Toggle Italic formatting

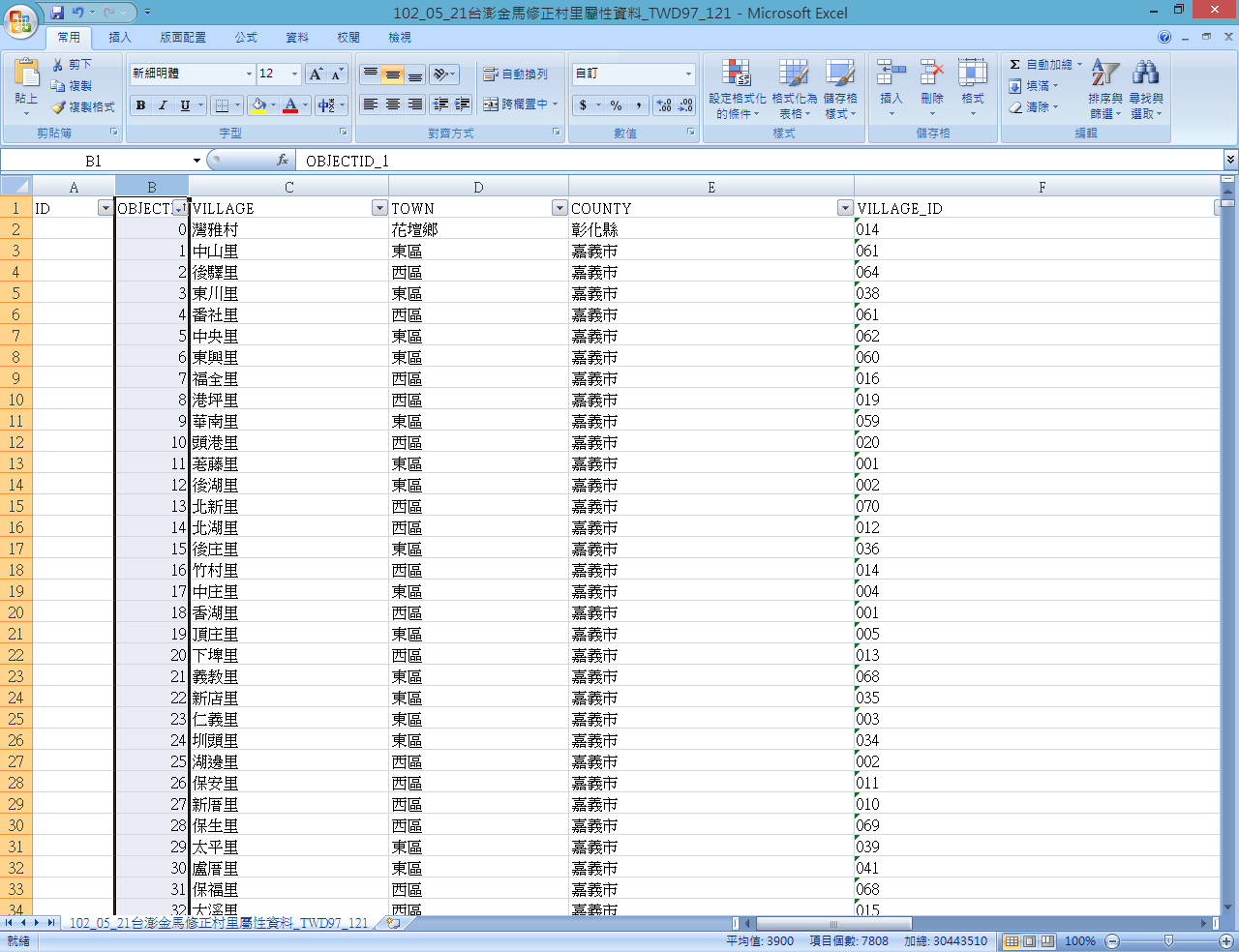pyautogui.click(x=163, y=105)
